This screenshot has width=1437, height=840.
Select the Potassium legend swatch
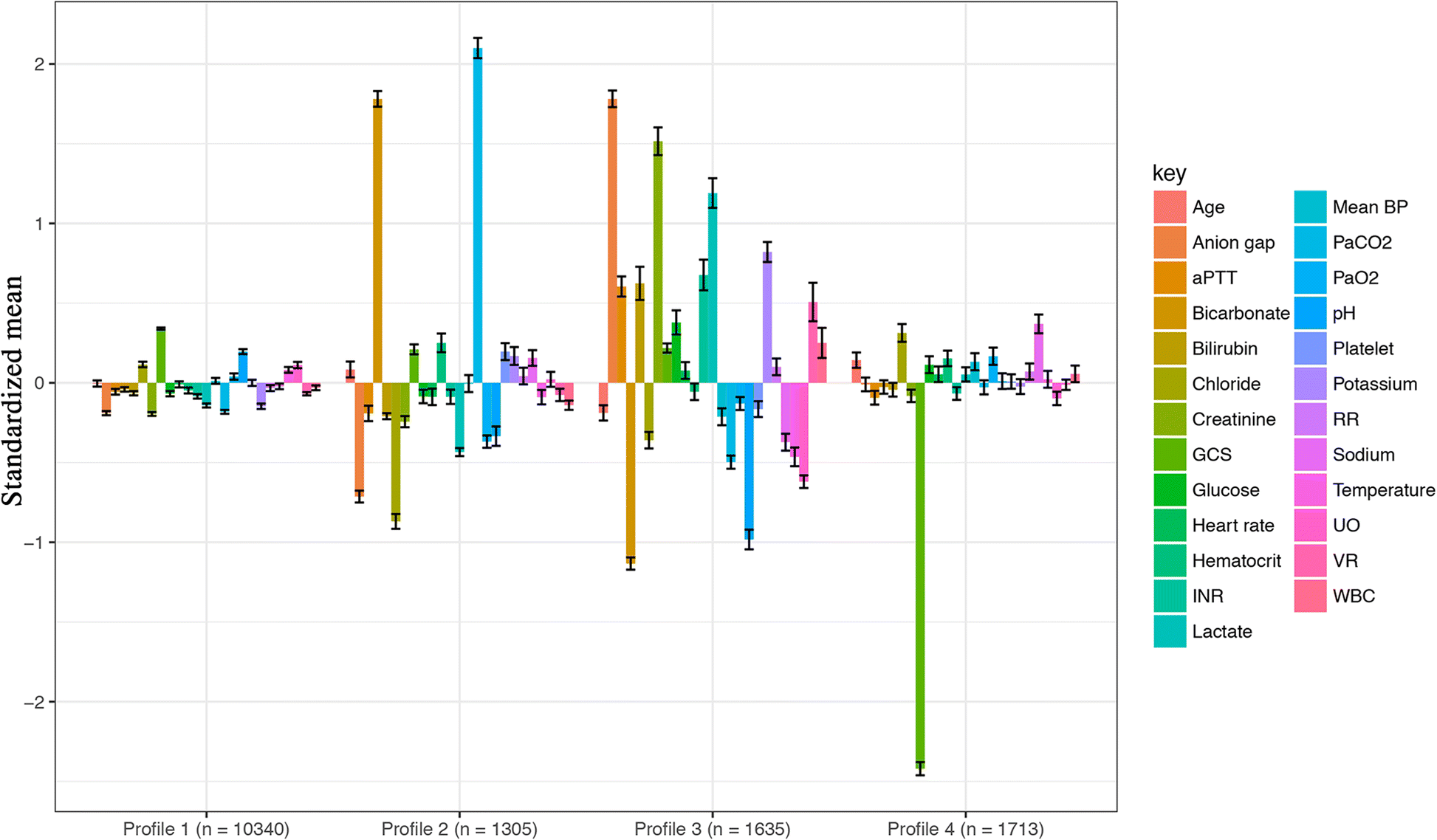click(1311, 384)
